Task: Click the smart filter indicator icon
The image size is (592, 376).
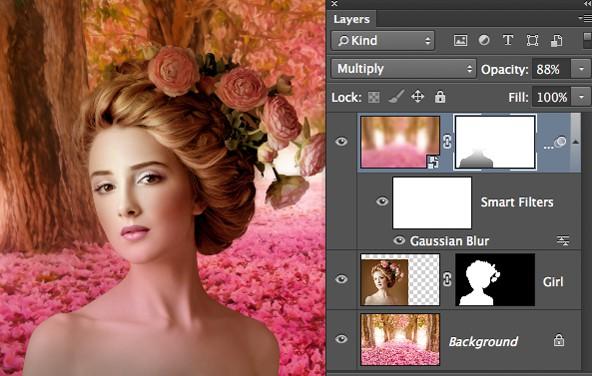Action: tap(560, 142)
